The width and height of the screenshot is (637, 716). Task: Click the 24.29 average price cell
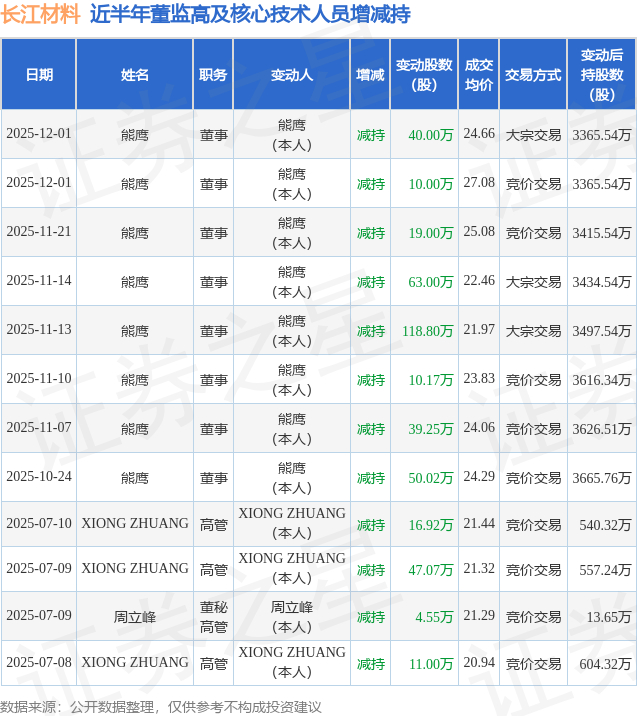(479, 476)
